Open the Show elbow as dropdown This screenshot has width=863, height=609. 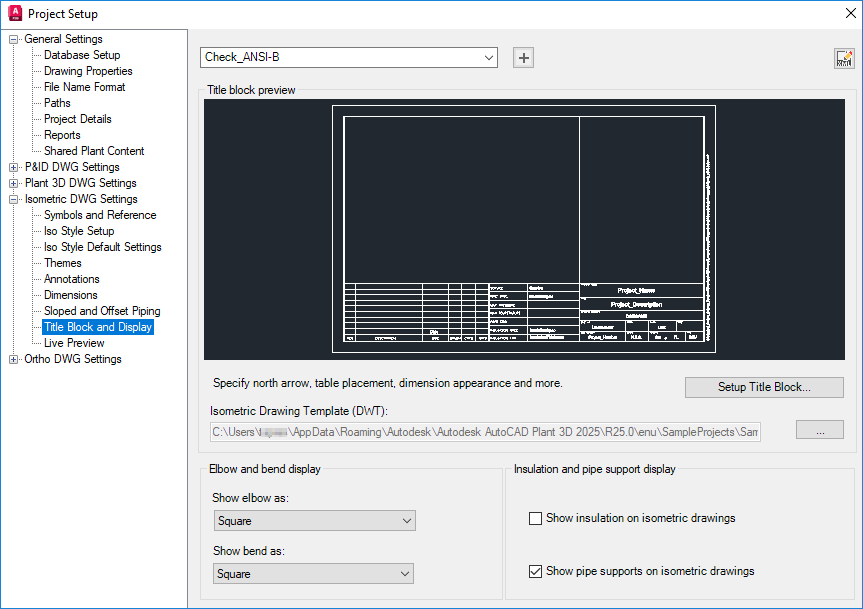click(315, 520)
